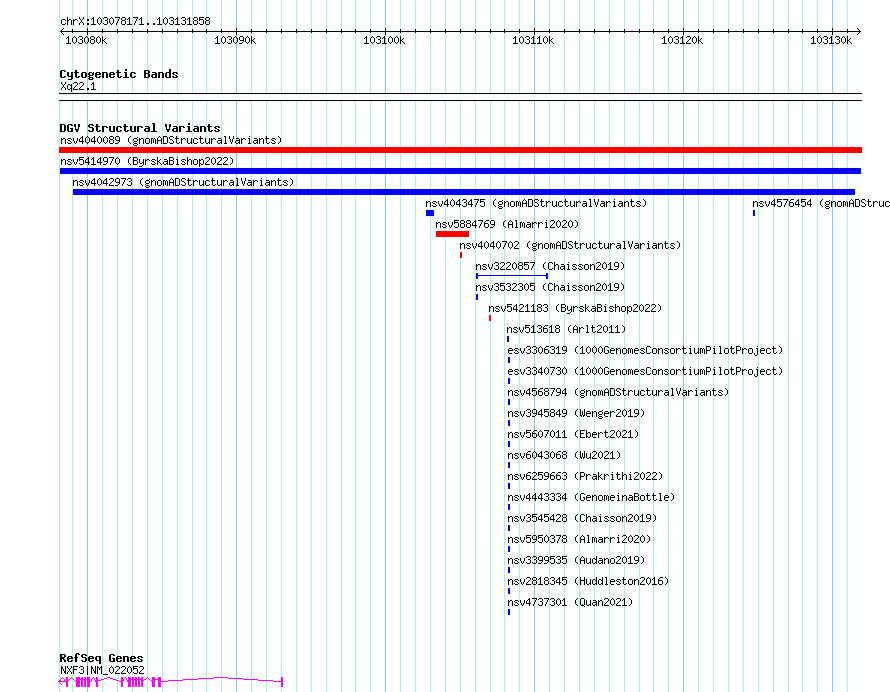The width and height of the screenshot is (890, 692).
Task: Open the nsv4040702 variant label
Action: click(x=570, y=245)
